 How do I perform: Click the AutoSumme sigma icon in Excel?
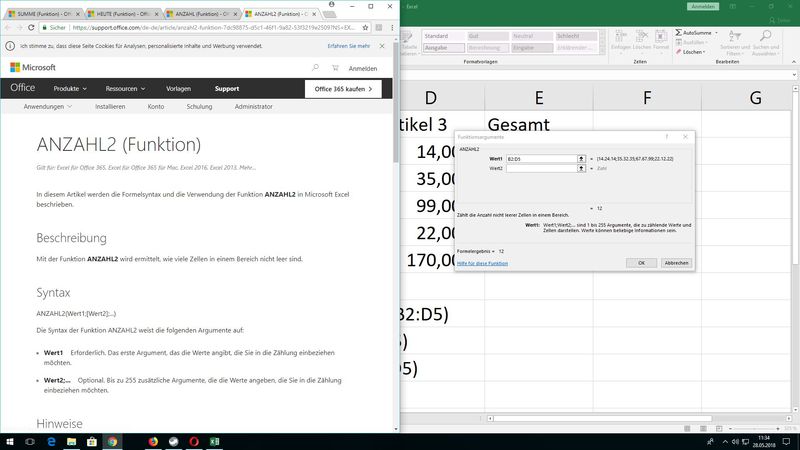coord(679,33)
